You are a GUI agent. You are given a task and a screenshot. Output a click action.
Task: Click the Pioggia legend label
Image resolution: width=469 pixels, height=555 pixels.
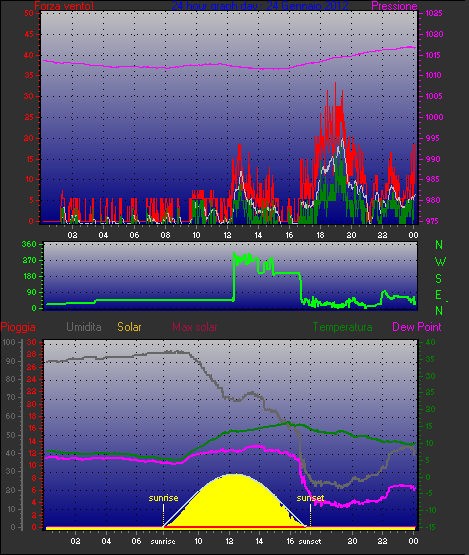coord(18,327)
